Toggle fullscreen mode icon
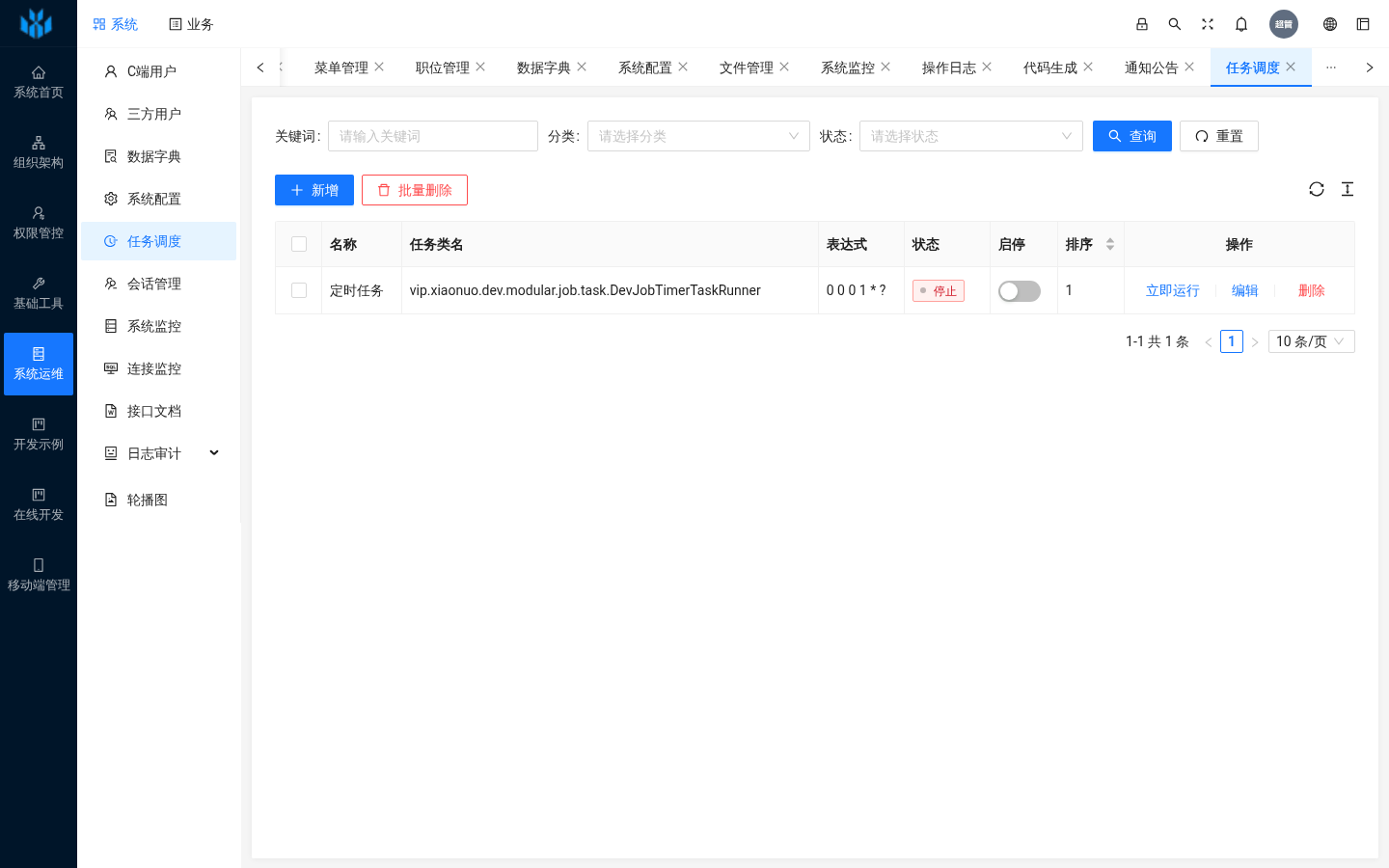 [x=1208, y=24]
